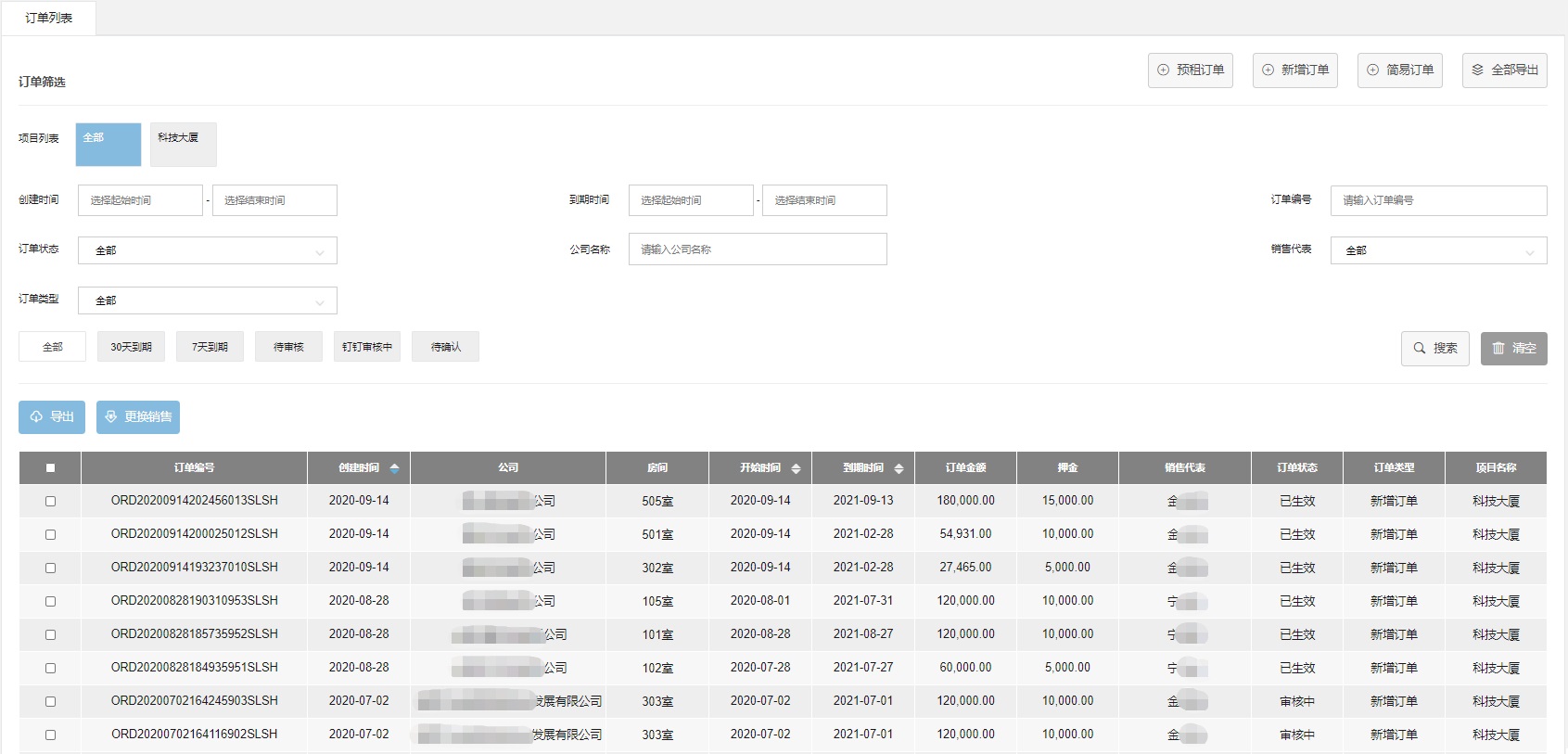Click the 简易订单 plus icon button
The image size is (1568, 754).
point(1399,70)
